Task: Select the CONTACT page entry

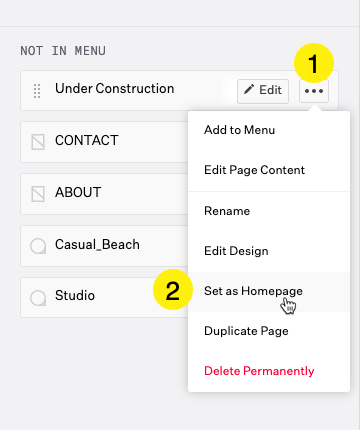Action: click(x=104, y=142)
